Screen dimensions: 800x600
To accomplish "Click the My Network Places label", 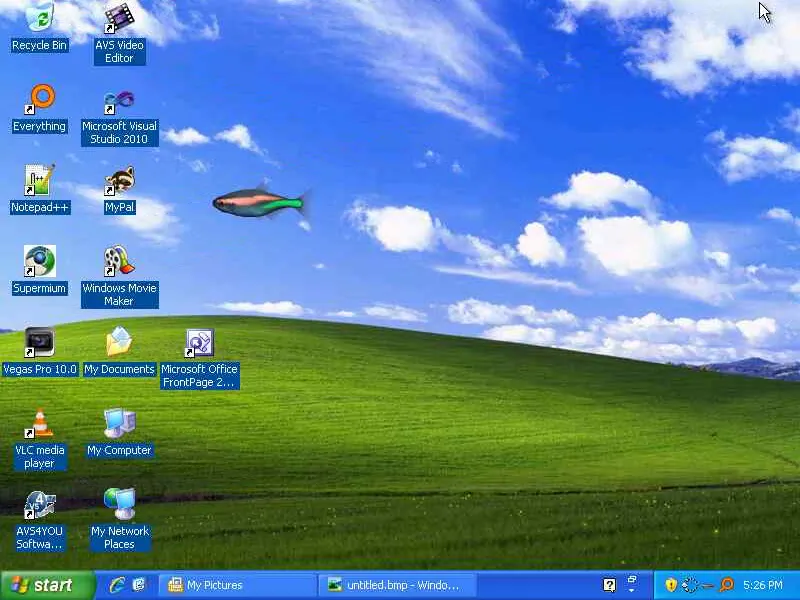I will pyautogui.click(x=119, y=537).
